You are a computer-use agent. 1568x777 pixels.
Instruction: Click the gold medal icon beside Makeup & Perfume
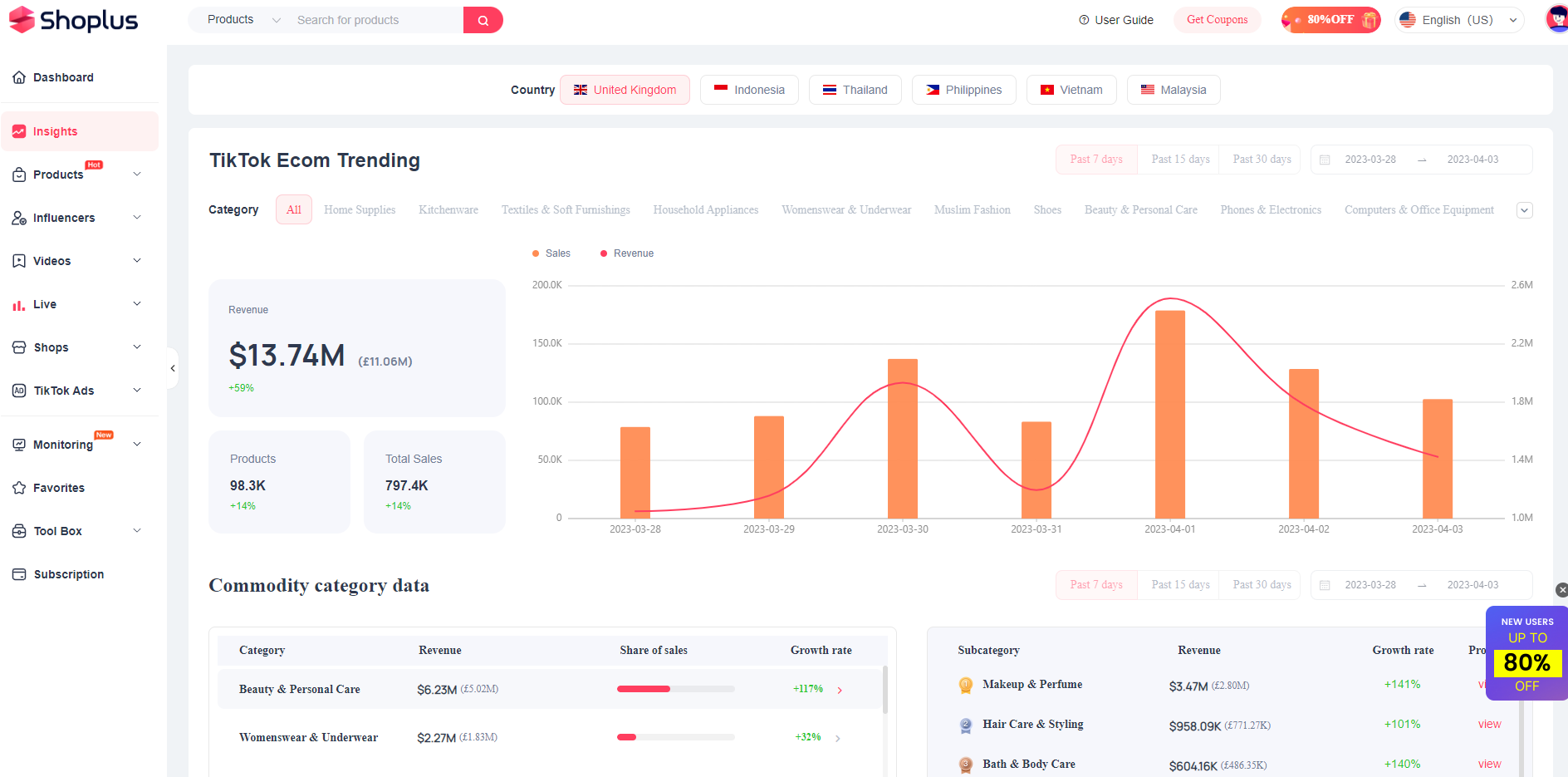[966, 685]
